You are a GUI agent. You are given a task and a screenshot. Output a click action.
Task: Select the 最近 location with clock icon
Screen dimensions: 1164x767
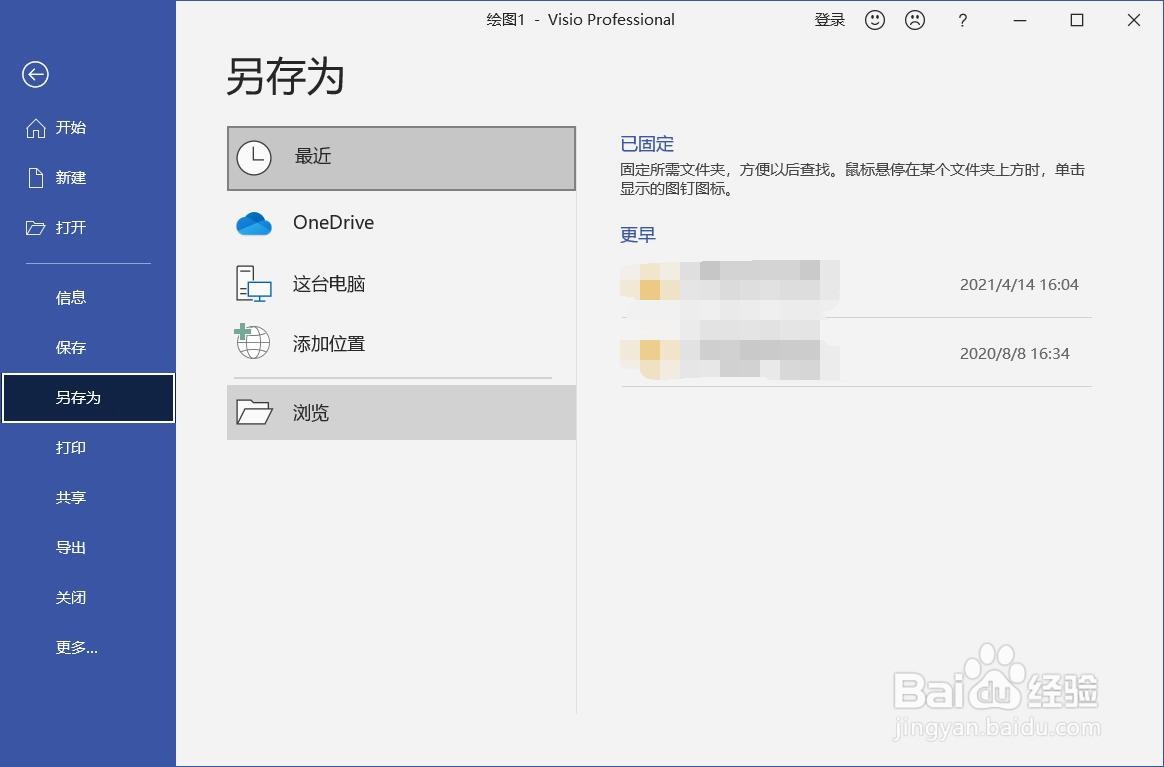pyautogui.click(x=401, y=158)
